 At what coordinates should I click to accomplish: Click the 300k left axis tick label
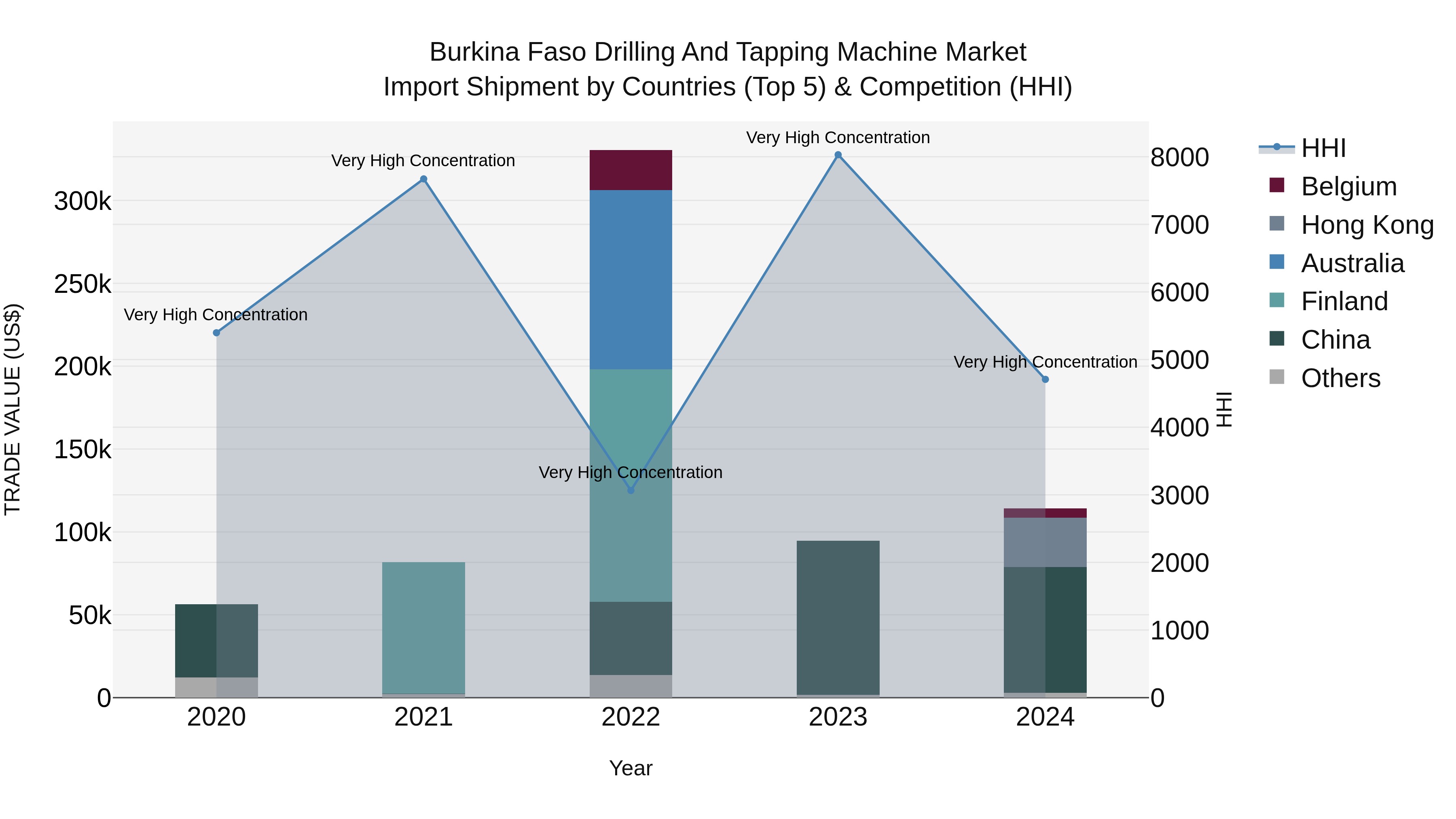(x=83, y=201)
